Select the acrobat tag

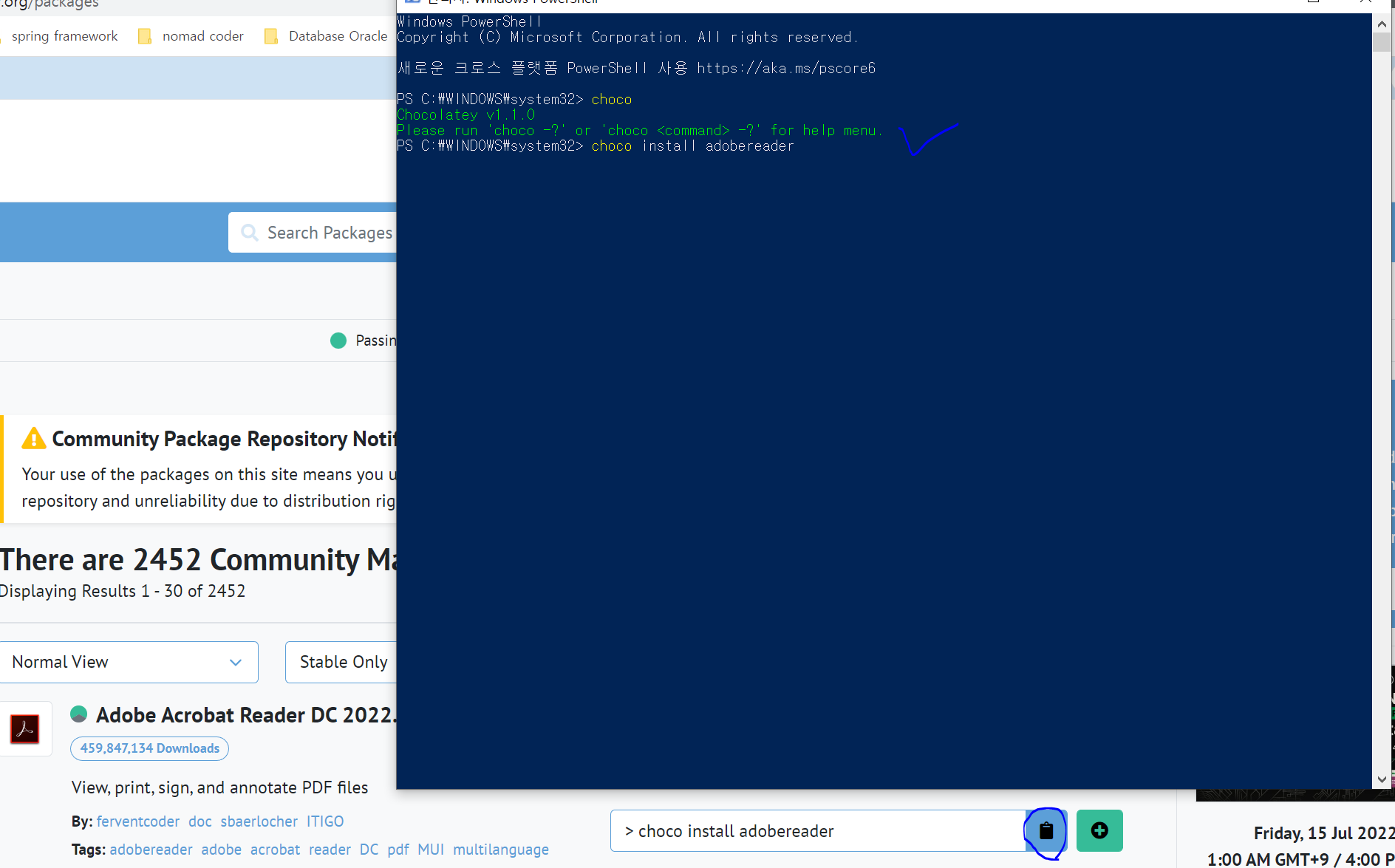tap(276, 850)
